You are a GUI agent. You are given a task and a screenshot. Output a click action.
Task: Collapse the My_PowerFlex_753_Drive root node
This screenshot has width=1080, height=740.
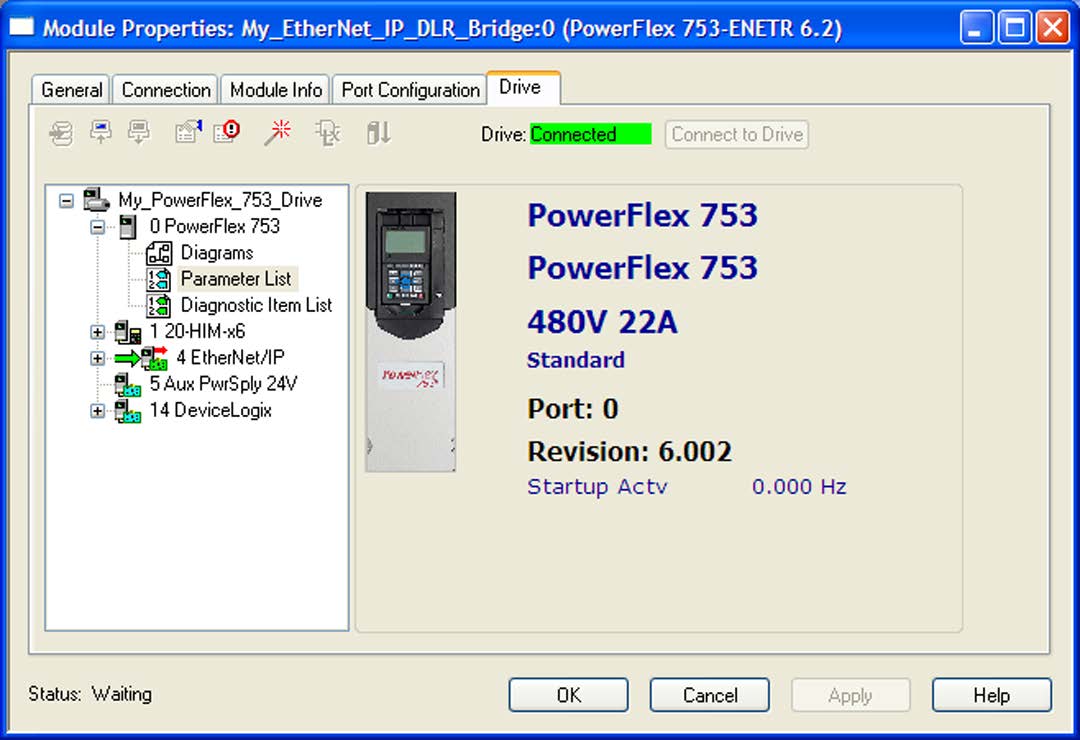tap(66, 201)
